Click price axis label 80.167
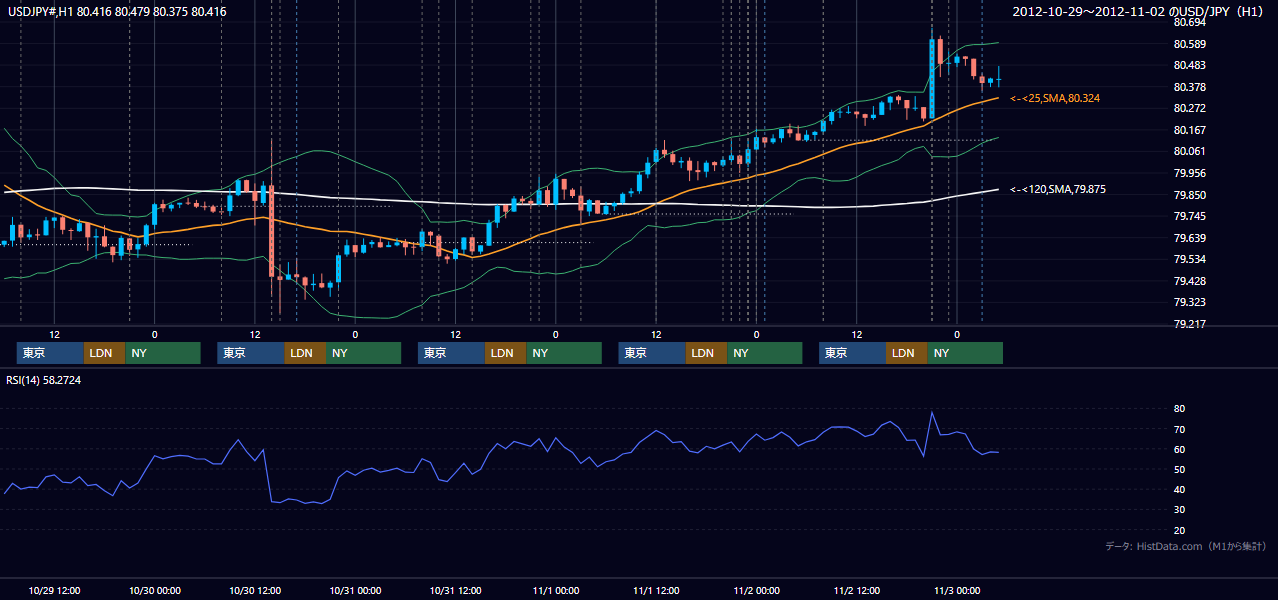Image resolution: width=1278 pixels, height=600 pixels. [1188, 130]
